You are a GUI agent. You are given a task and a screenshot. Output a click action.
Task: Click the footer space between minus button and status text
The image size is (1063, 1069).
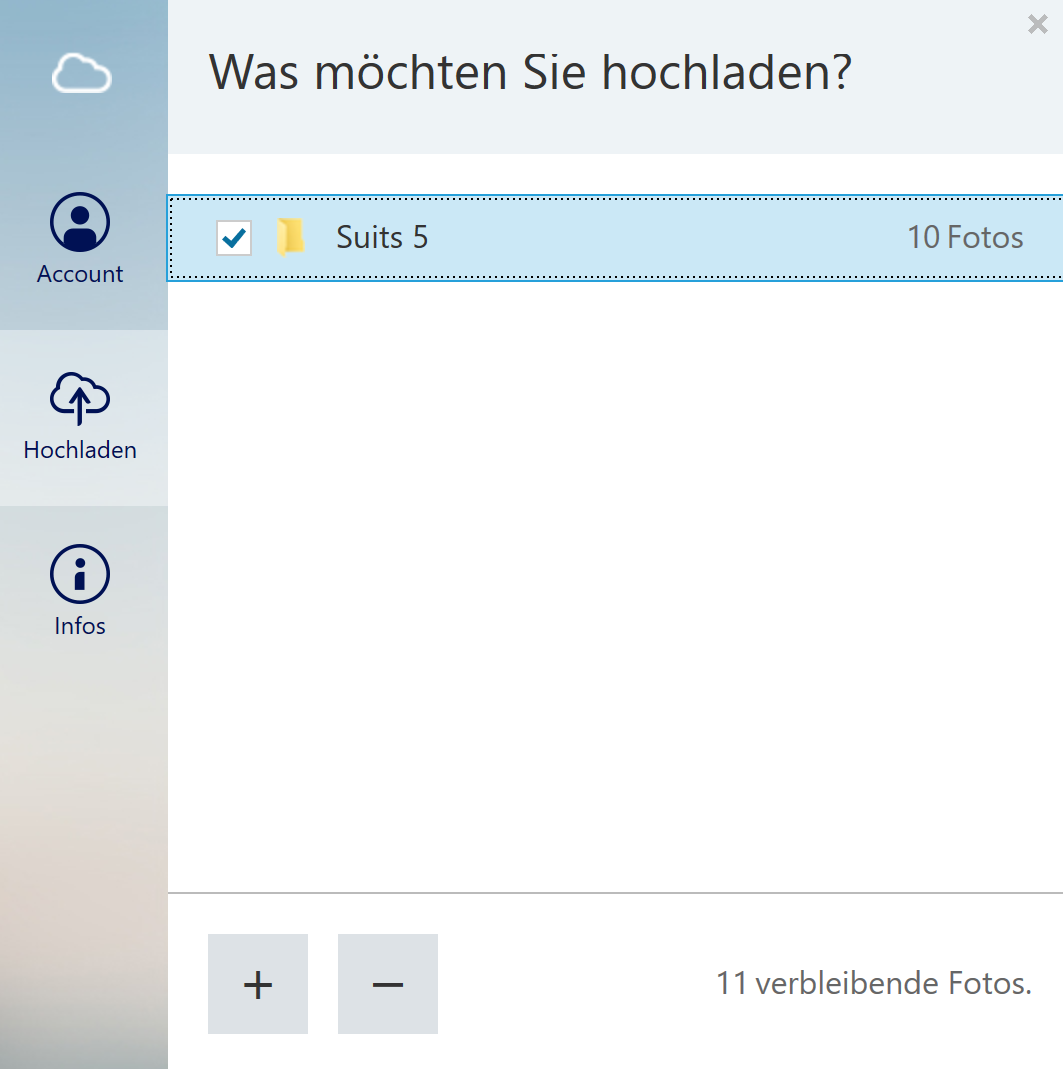(x=575, y=984)
